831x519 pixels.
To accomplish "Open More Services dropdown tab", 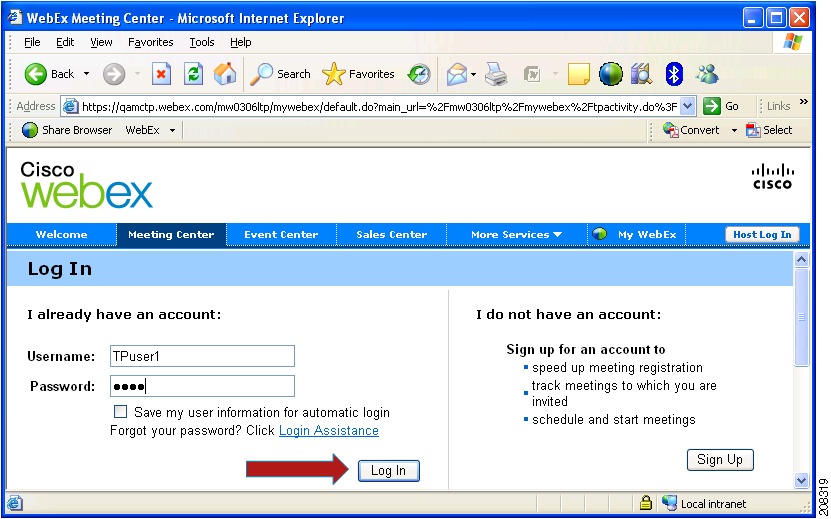I will pos(516,234).
